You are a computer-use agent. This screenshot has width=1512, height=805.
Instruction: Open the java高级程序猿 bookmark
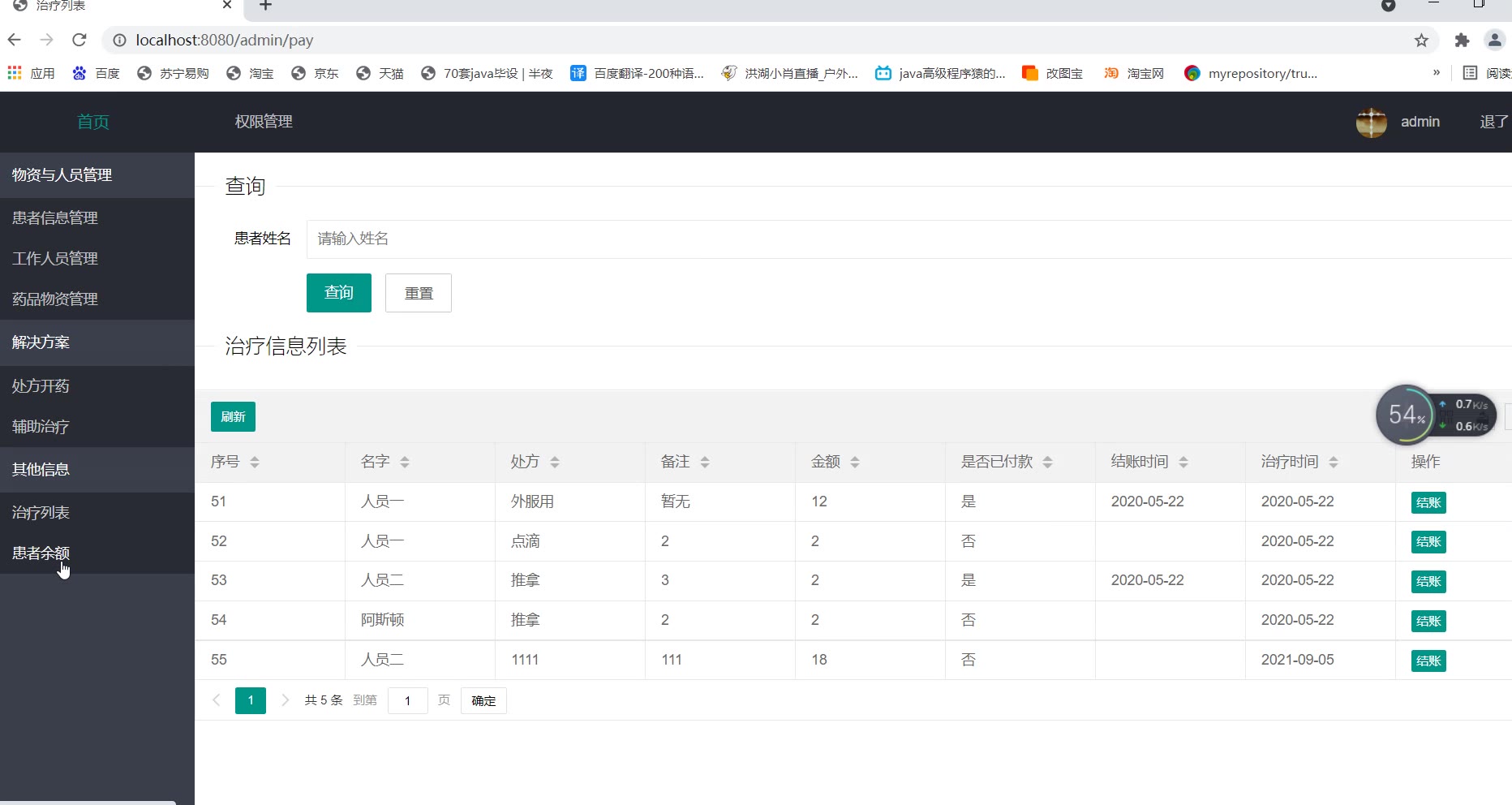(x=940, y=73)
